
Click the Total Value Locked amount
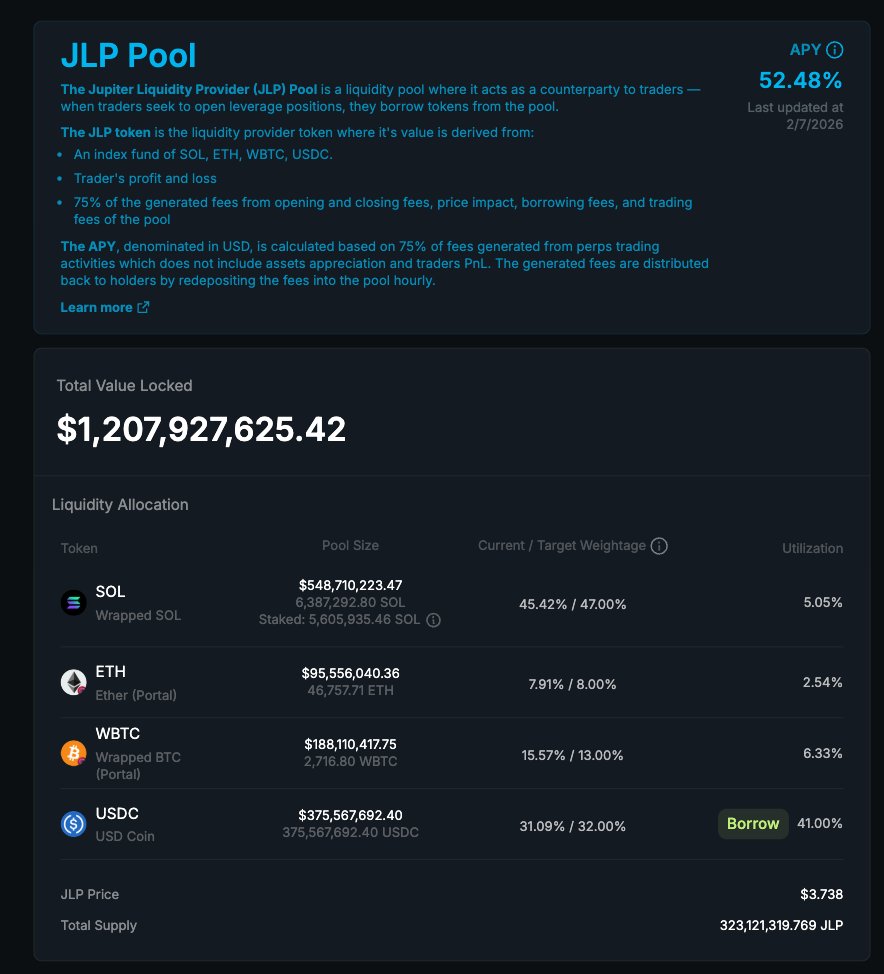(x=201, y=429)
